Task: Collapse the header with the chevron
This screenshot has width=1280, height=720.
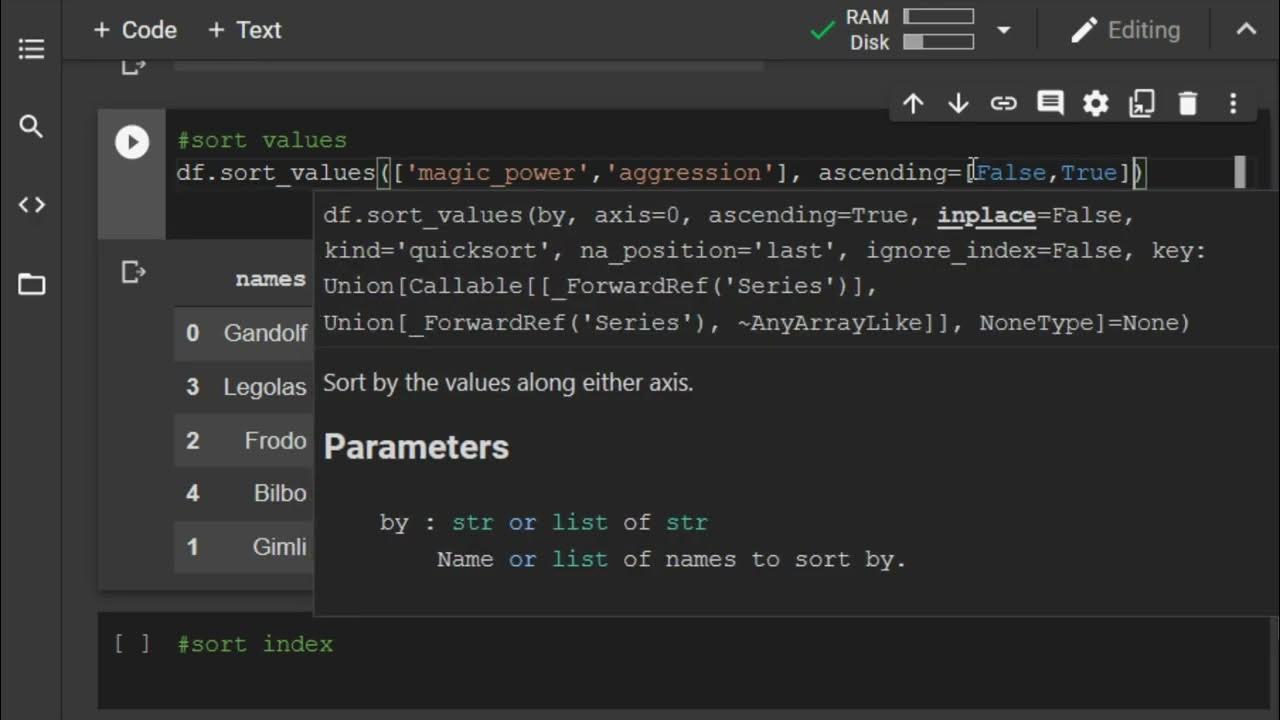Action: [1246, 30]
